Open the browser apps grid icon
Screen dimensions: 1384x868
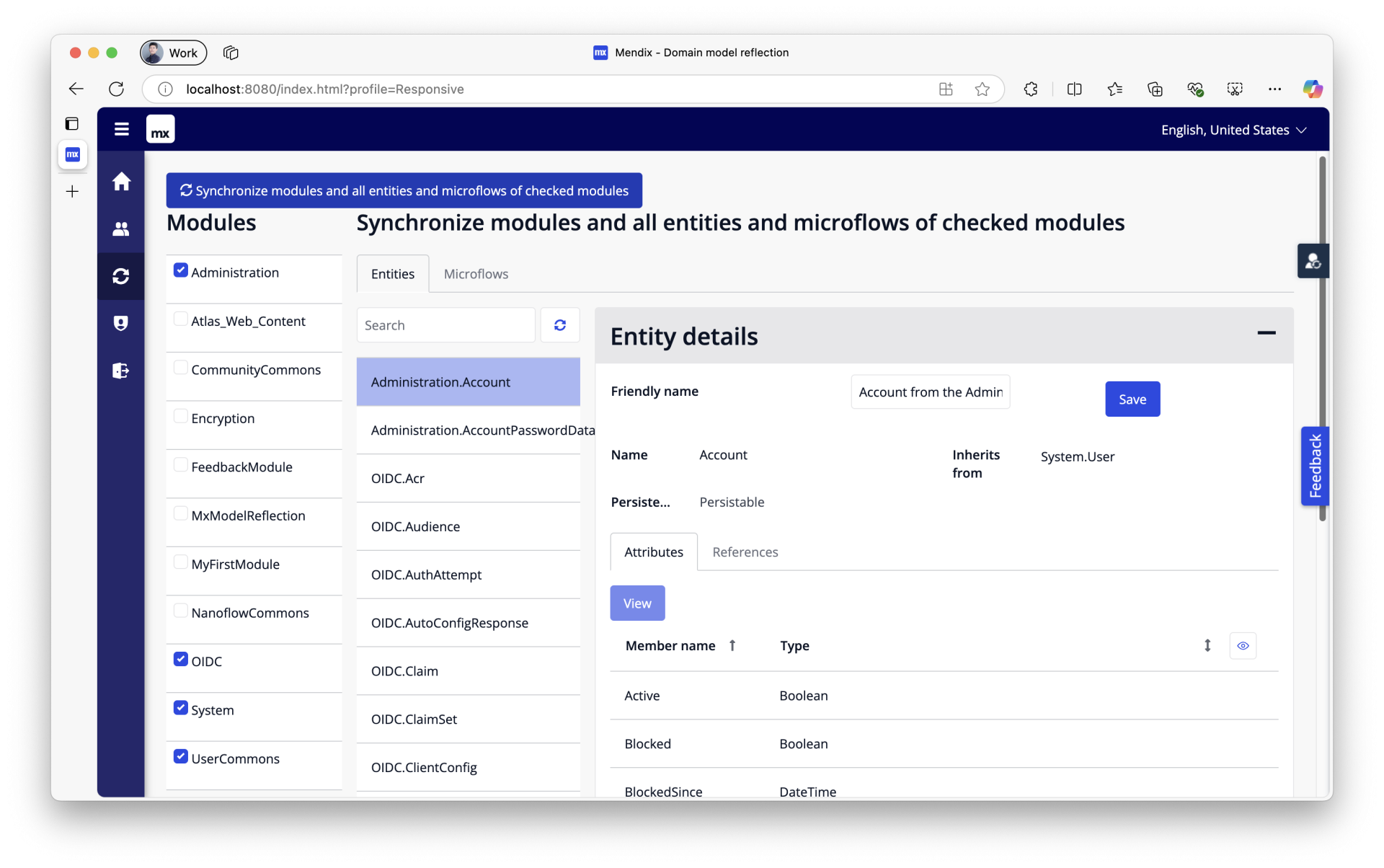(946, 89)
